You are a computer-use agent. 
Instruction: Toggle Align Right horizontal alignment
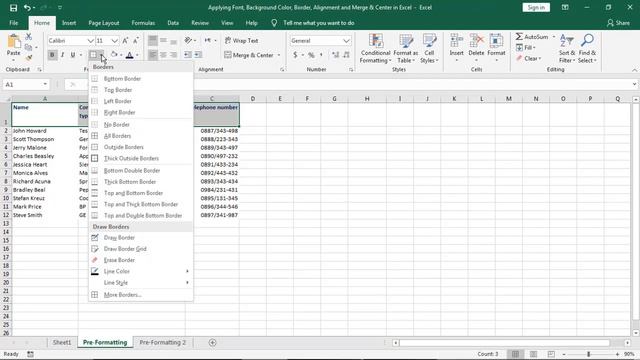pyautogui.click(x=173, y=55)
